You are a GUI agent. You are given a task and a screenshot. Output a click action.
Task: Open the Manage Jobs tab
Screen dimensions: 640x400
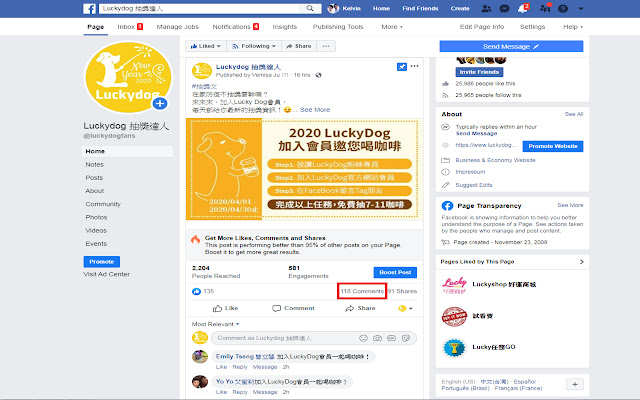click(x=178, y=27)
